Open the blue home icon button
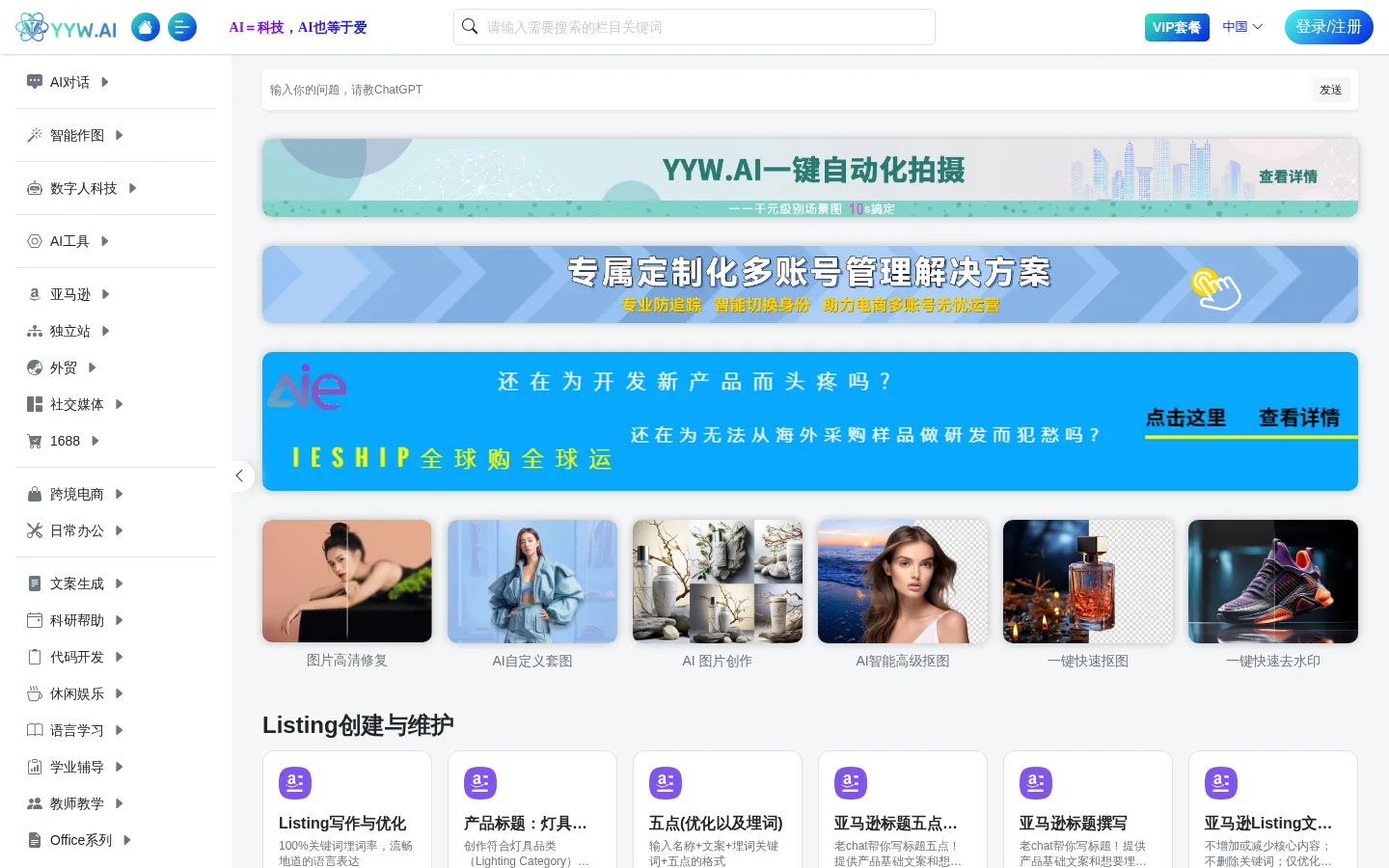The height and width of the screenshot is (868, 1389). click(146, 27)
